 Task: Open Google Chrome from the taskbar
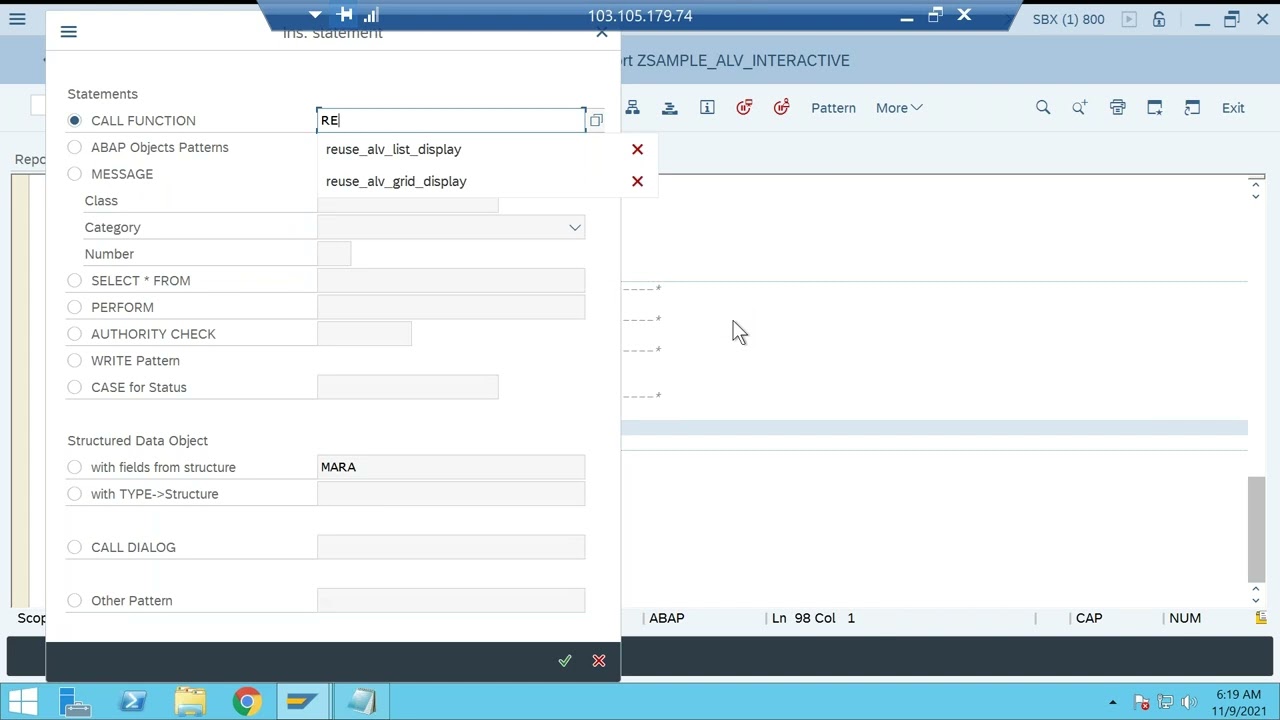[247, 702]
